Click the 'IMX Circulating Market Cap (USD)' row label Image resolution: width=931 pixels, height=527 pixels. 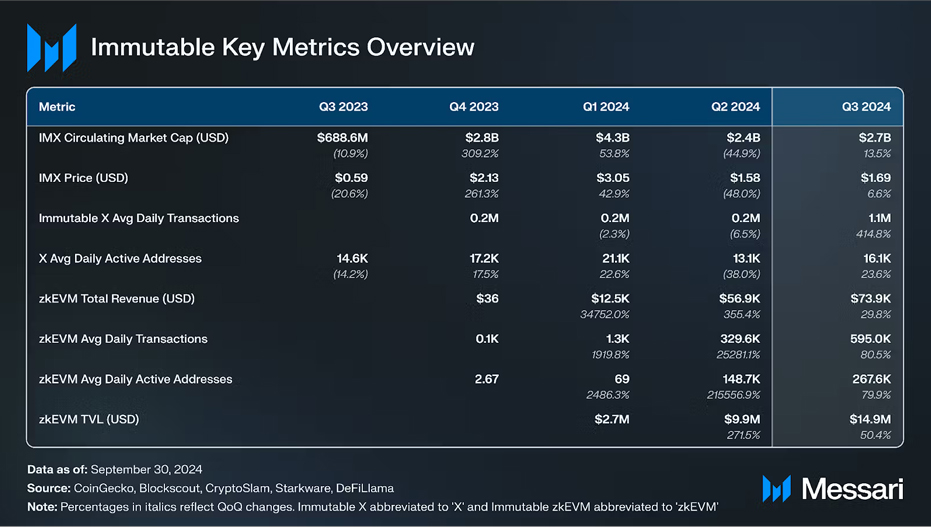[134, 138]
